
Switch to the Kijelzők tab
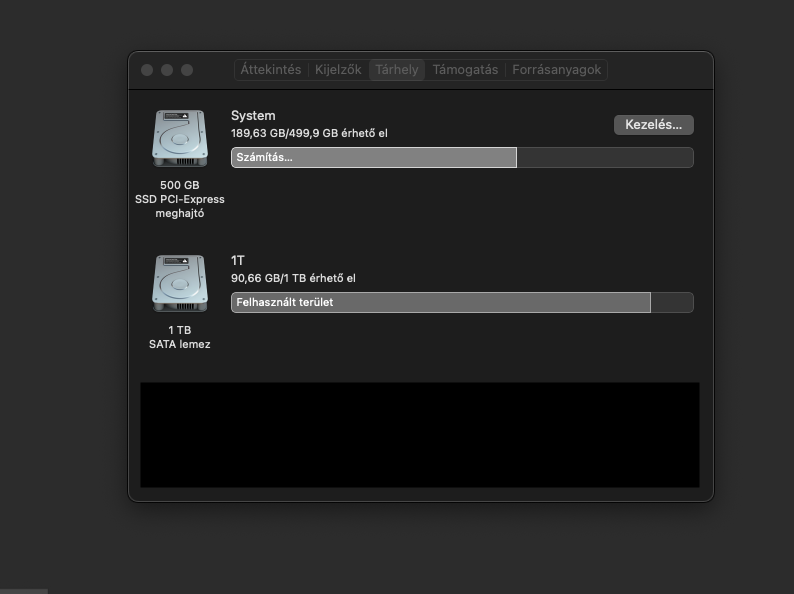pos(338,70)
